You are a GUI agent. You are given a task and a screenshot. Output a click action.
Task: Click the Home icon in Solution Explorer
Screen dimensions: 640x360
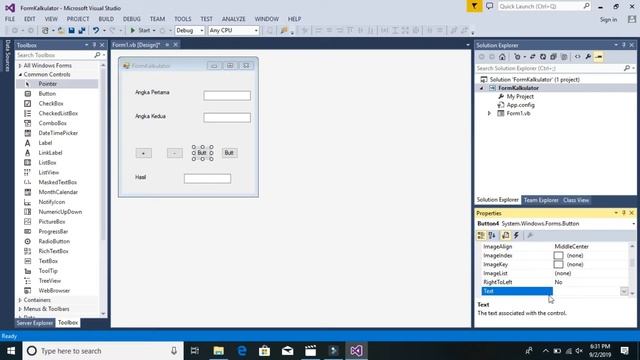(502, 57)
